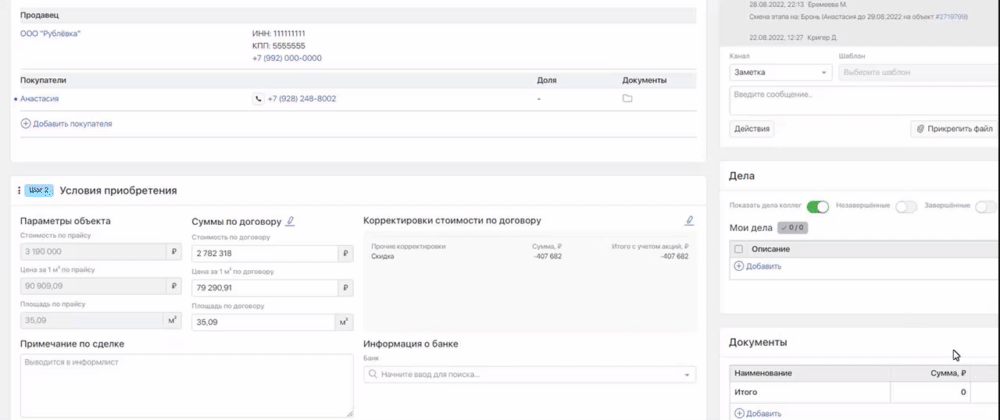
Task: Click the plus icon to add a buyer
Action: tap(26, 124)
